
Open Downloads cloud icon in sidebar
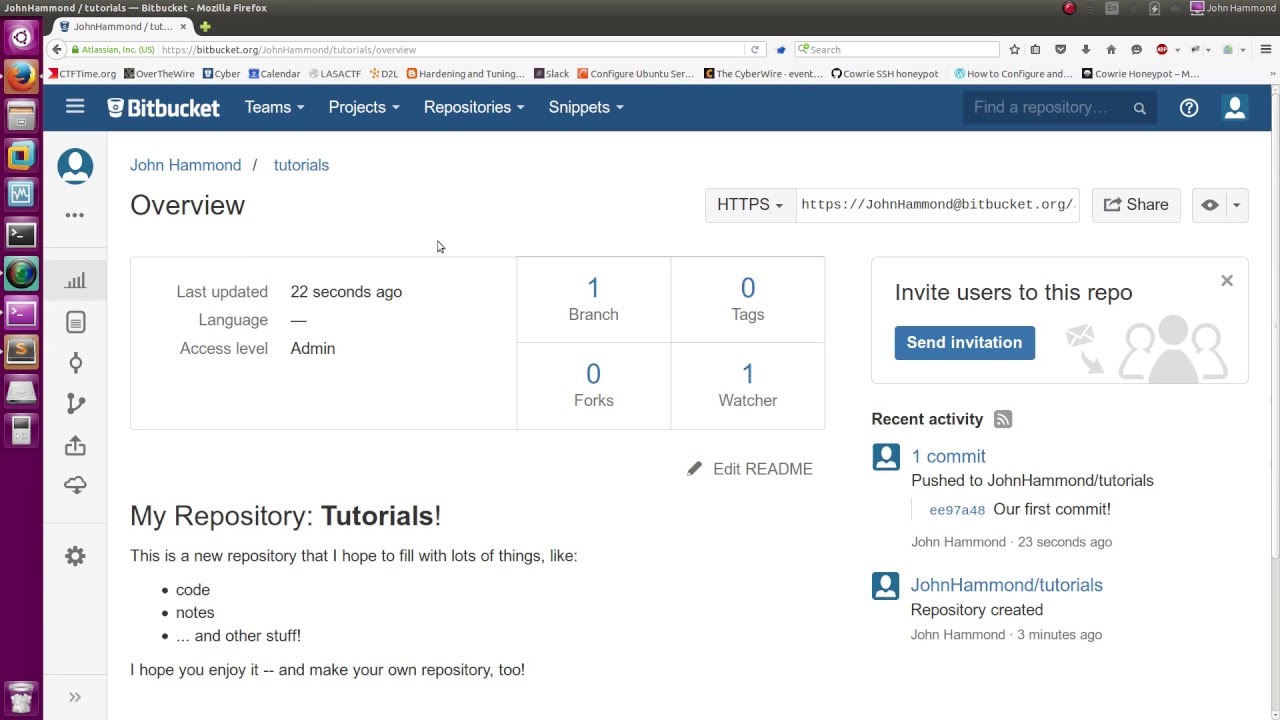75,486
